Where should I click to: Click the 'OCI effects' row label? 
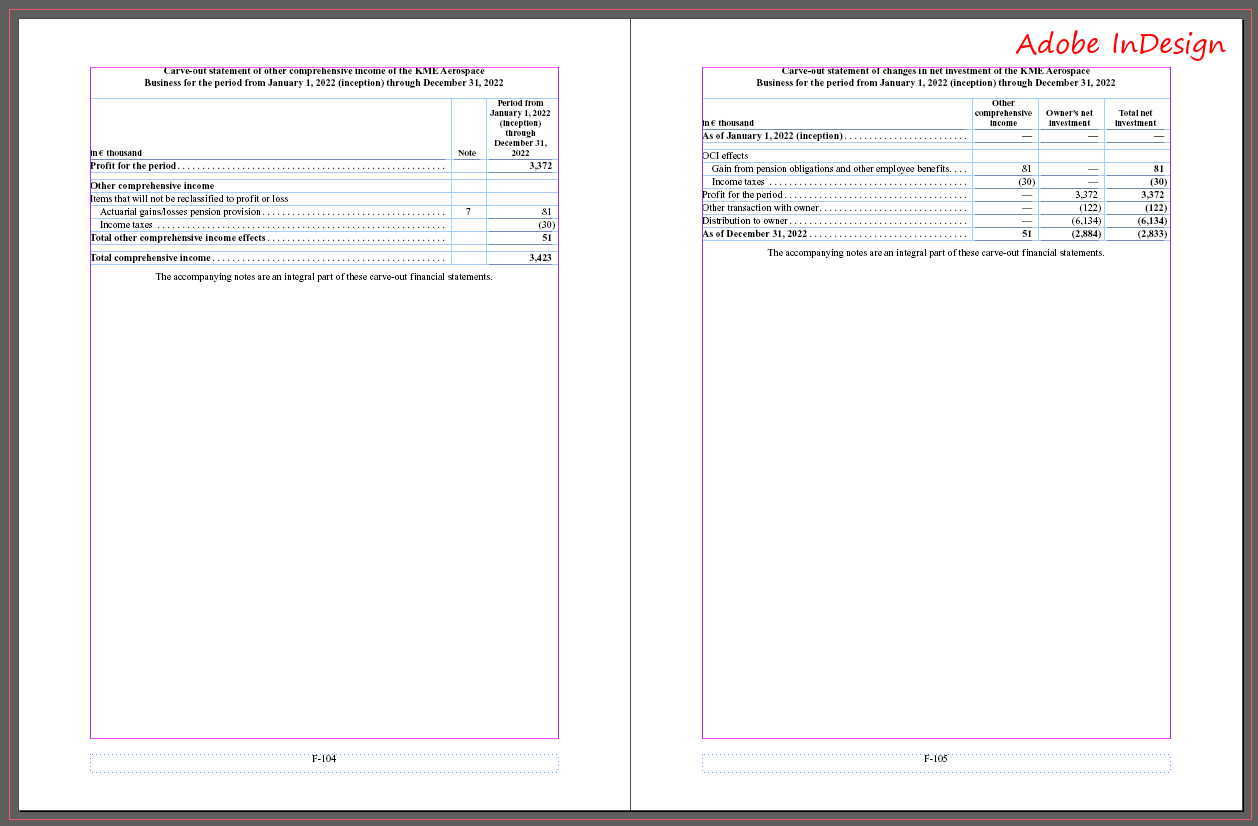(726, 156)
